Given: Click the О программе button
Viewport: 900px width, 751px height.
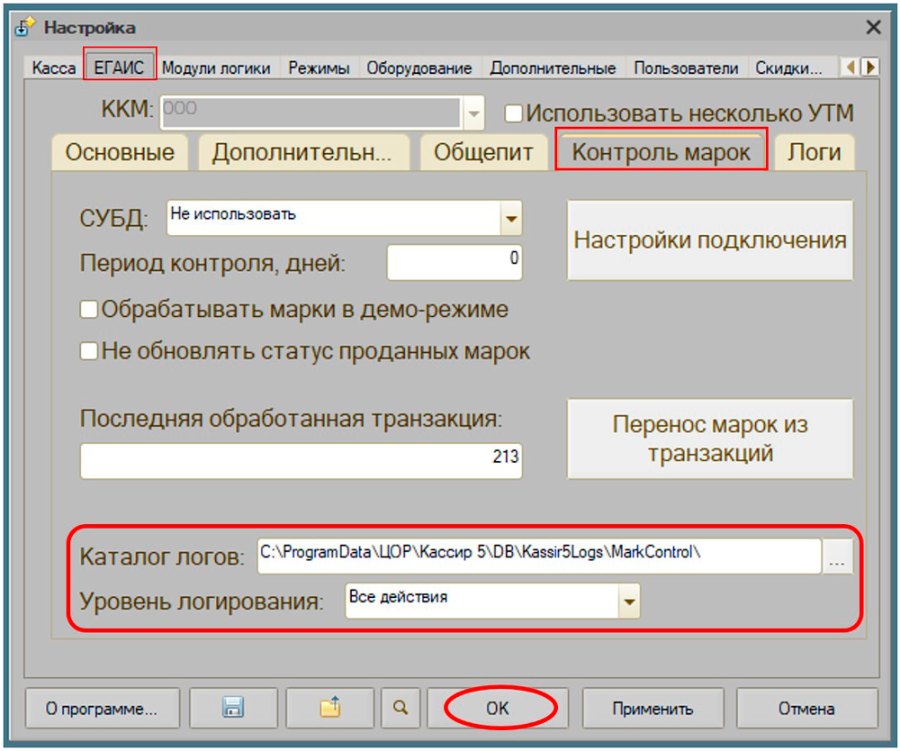Looking at the screenshot, I should point(102,708).
